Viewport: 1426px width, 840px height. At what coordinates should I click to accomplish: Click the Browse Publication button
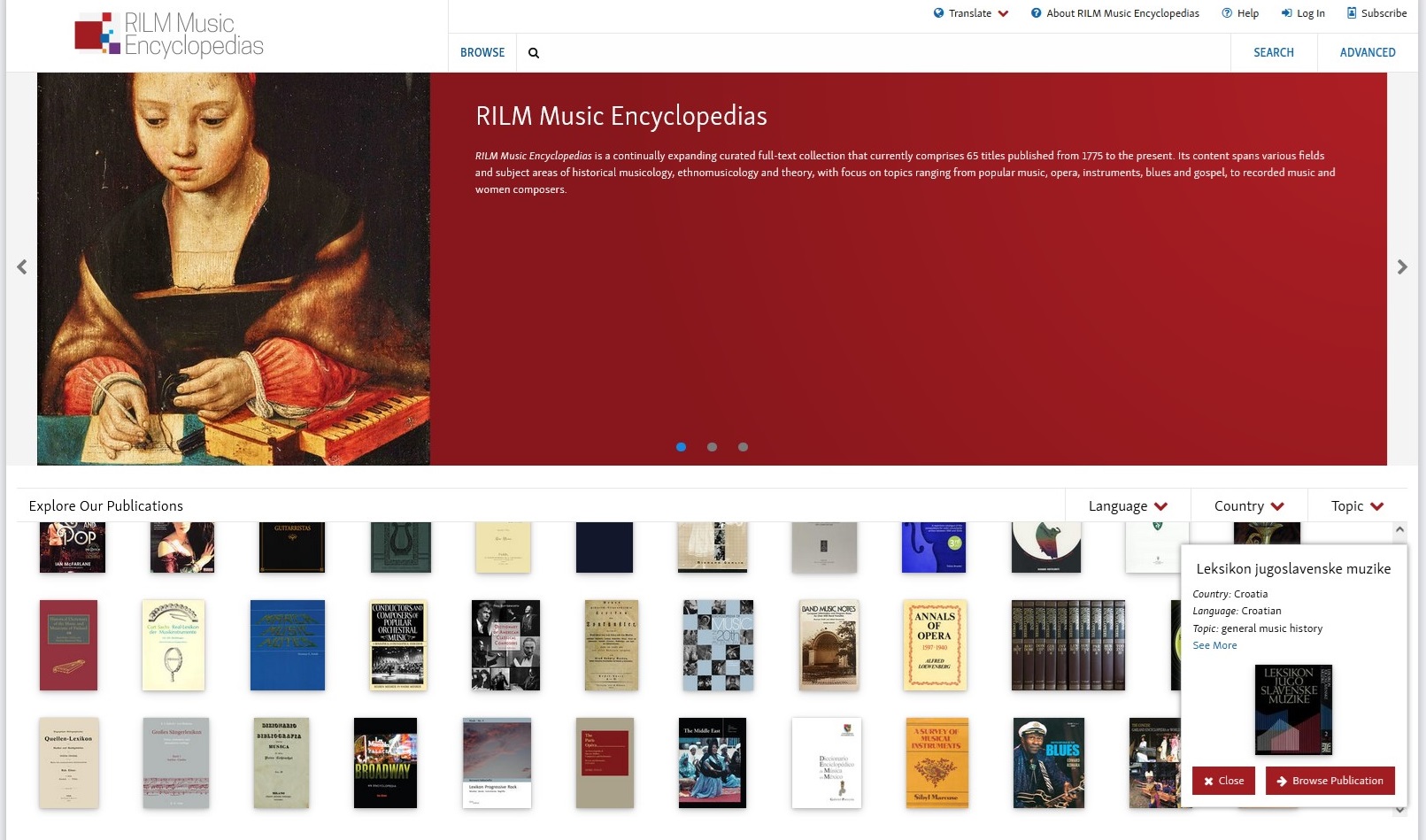pyautogui.click(x=1330, y=781)
